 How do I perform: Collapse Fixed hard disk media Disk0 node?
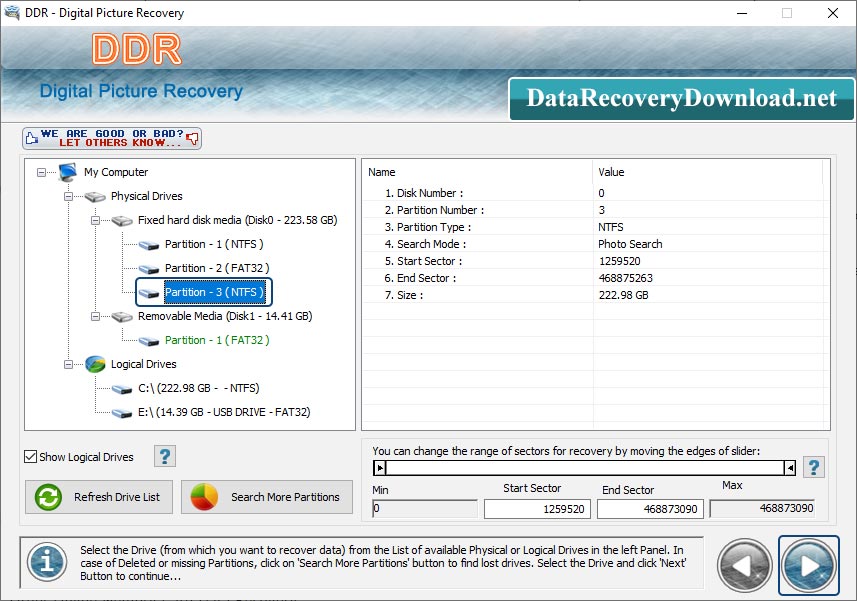pyautogui.click(x=95, y=221)
